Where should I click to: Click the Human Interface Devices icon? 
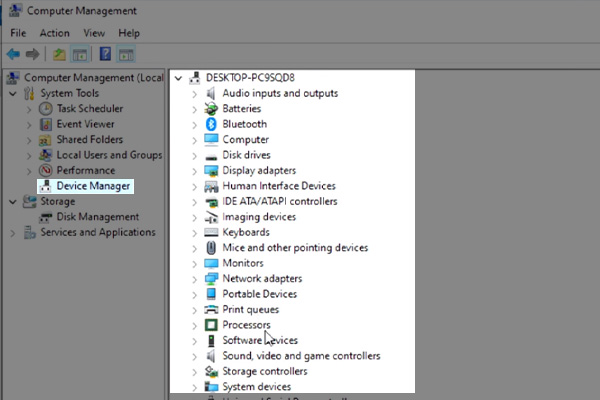(211, 186)
